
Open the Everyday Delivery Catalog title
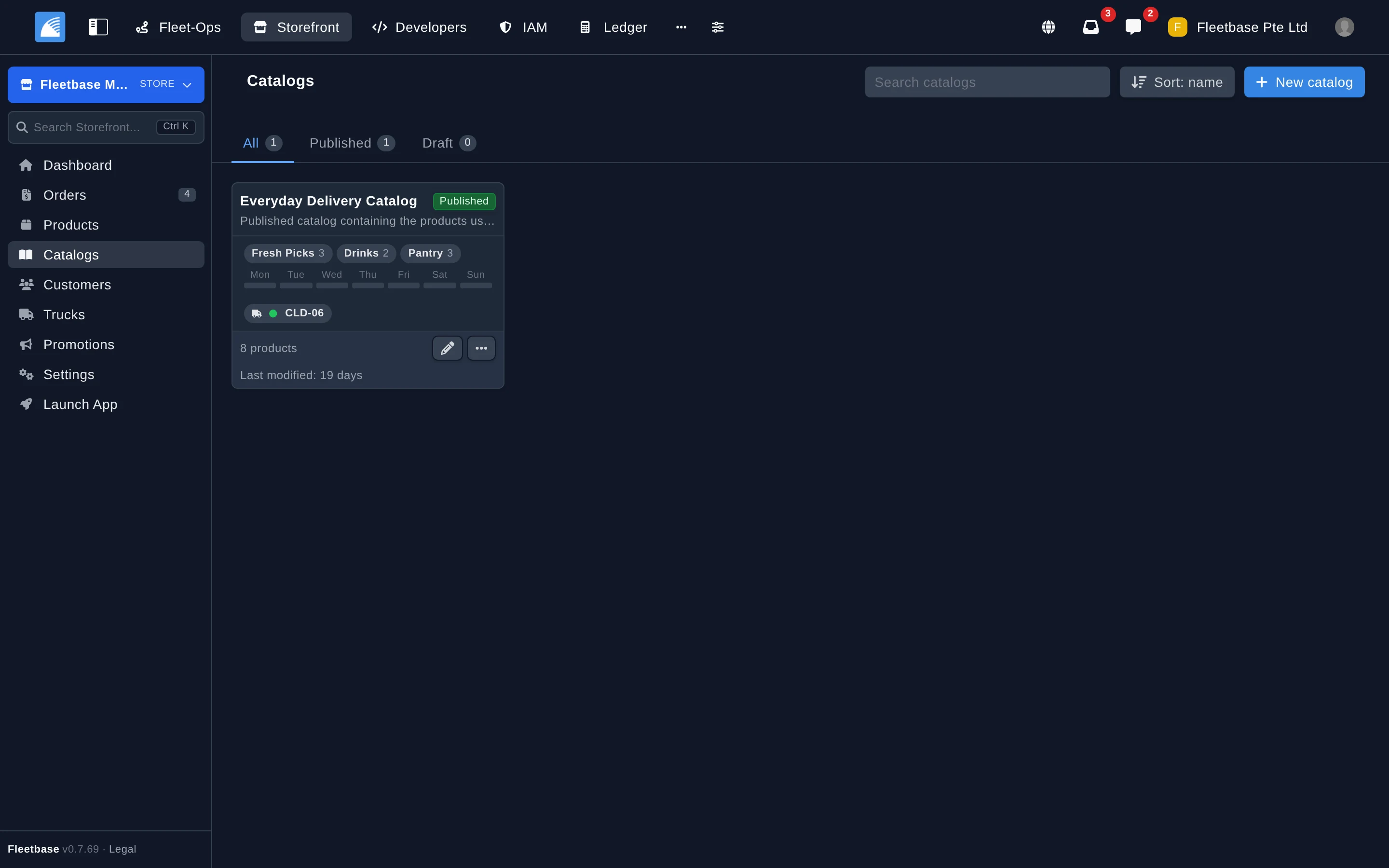click(328, 201)
